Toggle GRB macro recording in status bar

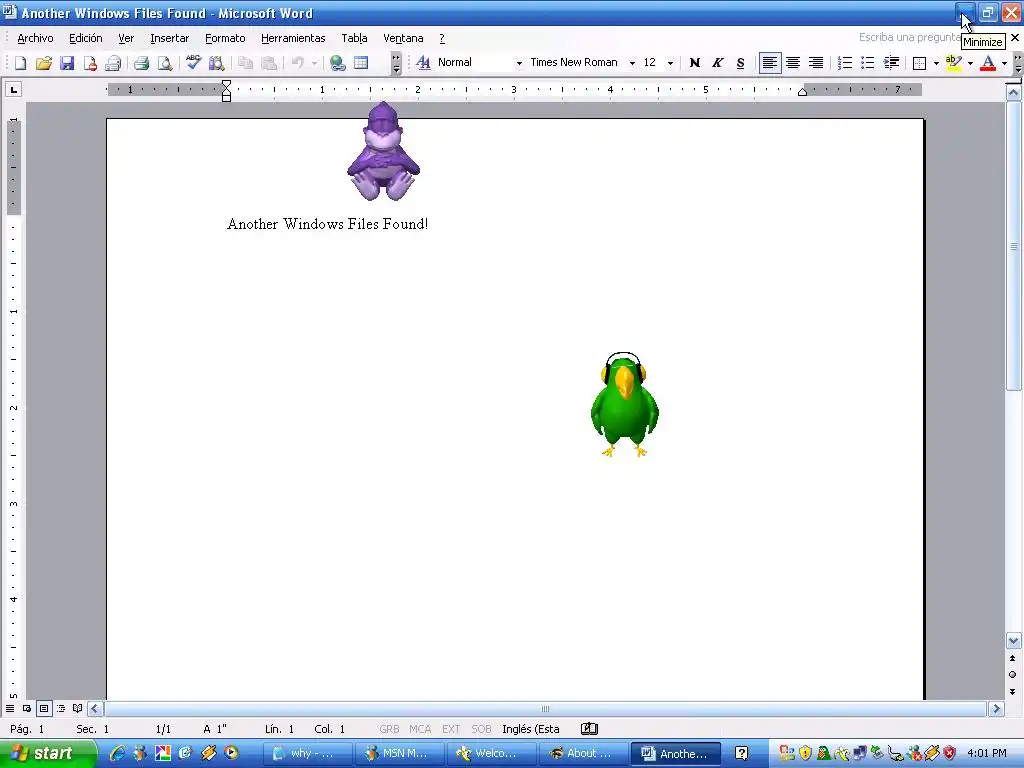[389, 729]
